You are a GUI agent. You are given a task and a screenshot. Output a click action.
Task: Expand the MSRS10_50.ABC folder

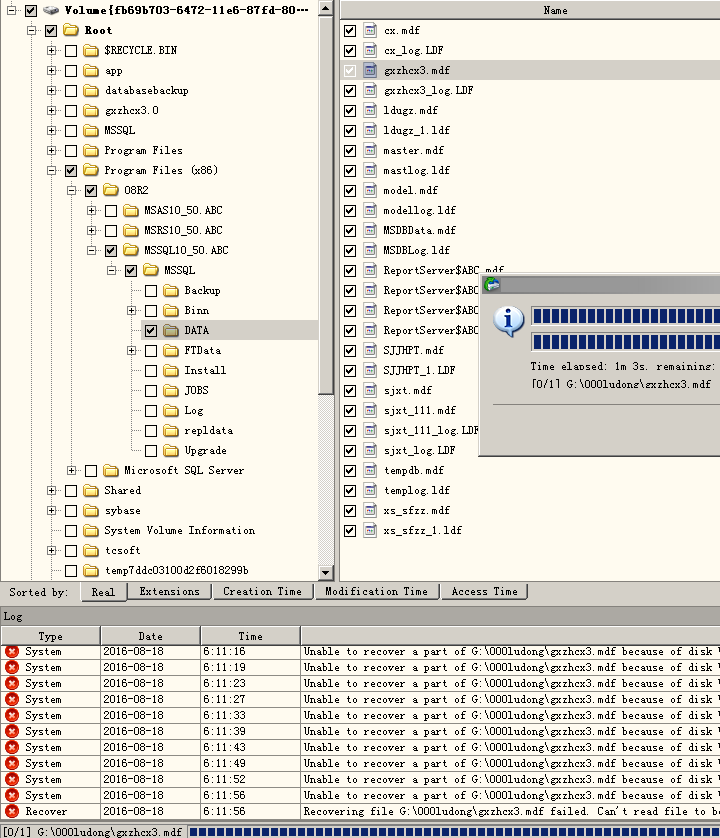coord(91,230)
